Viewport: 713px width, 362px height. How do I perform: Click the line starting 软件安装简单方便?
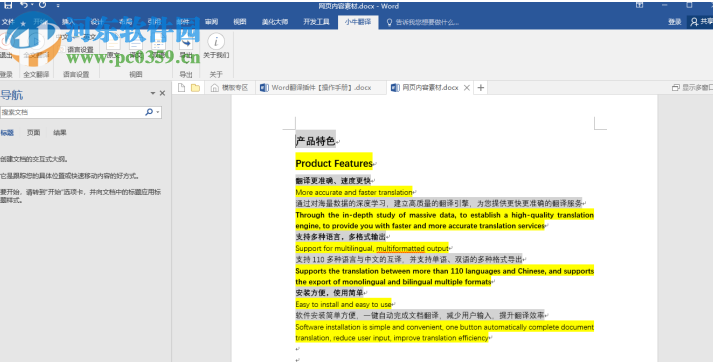tap(420, 315)
